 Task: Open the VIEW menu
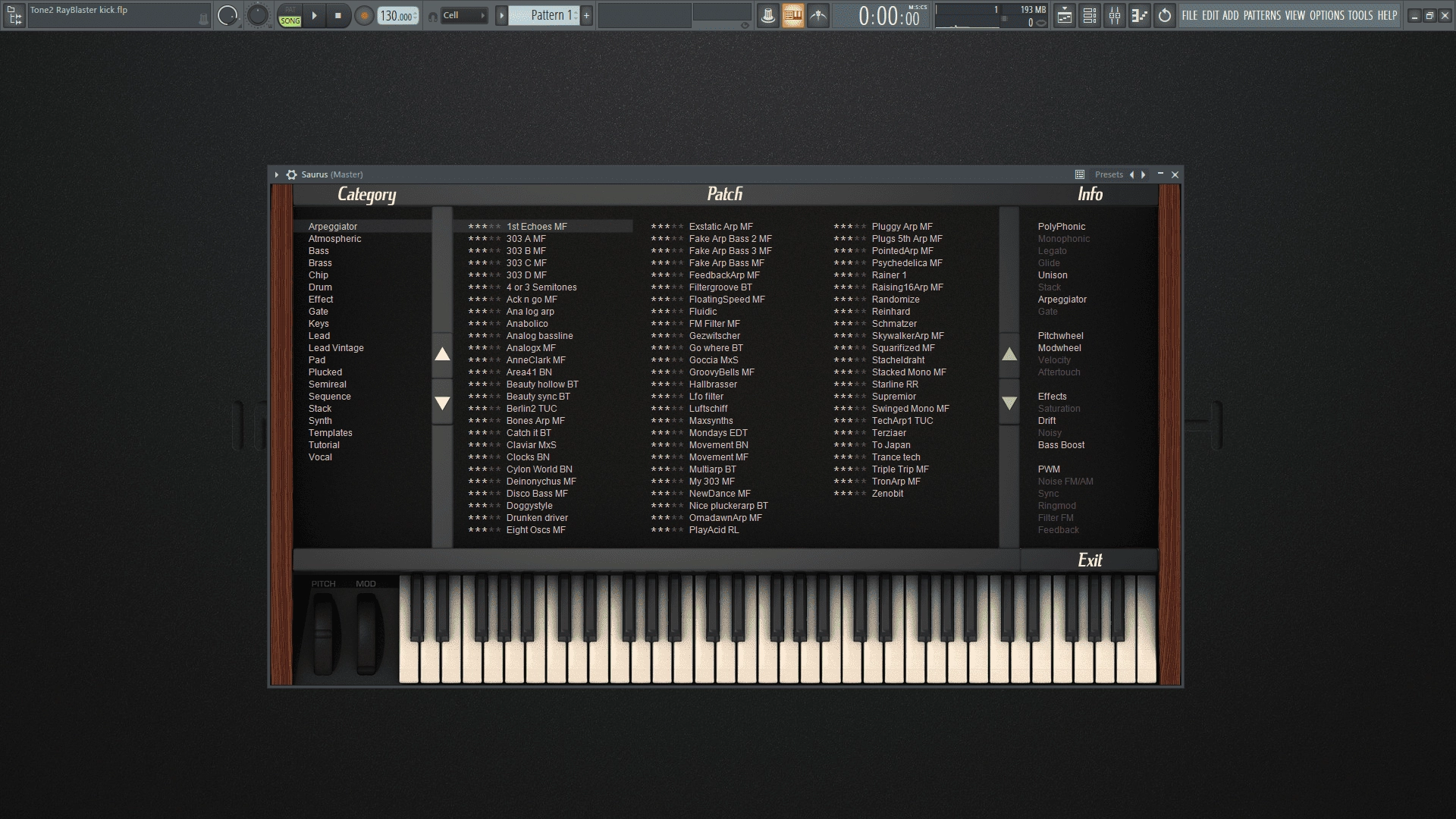(x=1294, y=15)
